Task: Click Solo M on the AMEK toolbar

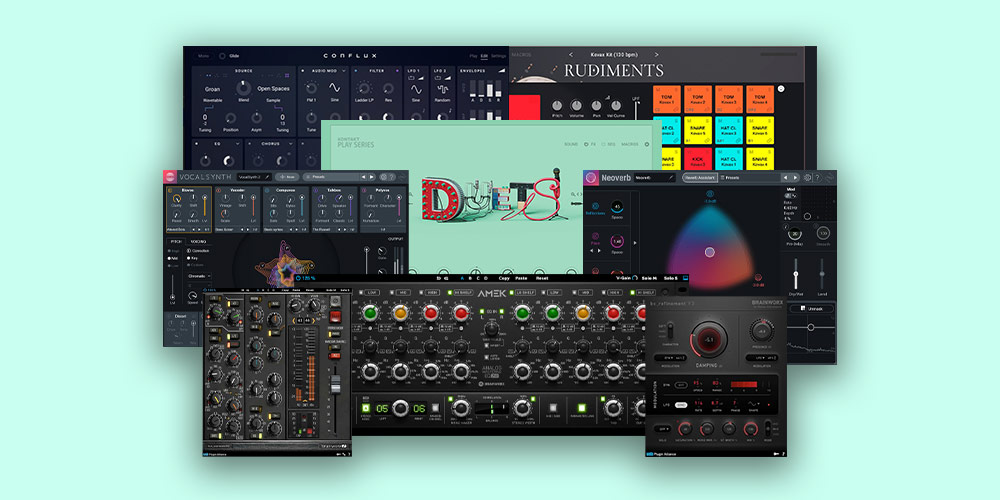Action: pos(649,278)
